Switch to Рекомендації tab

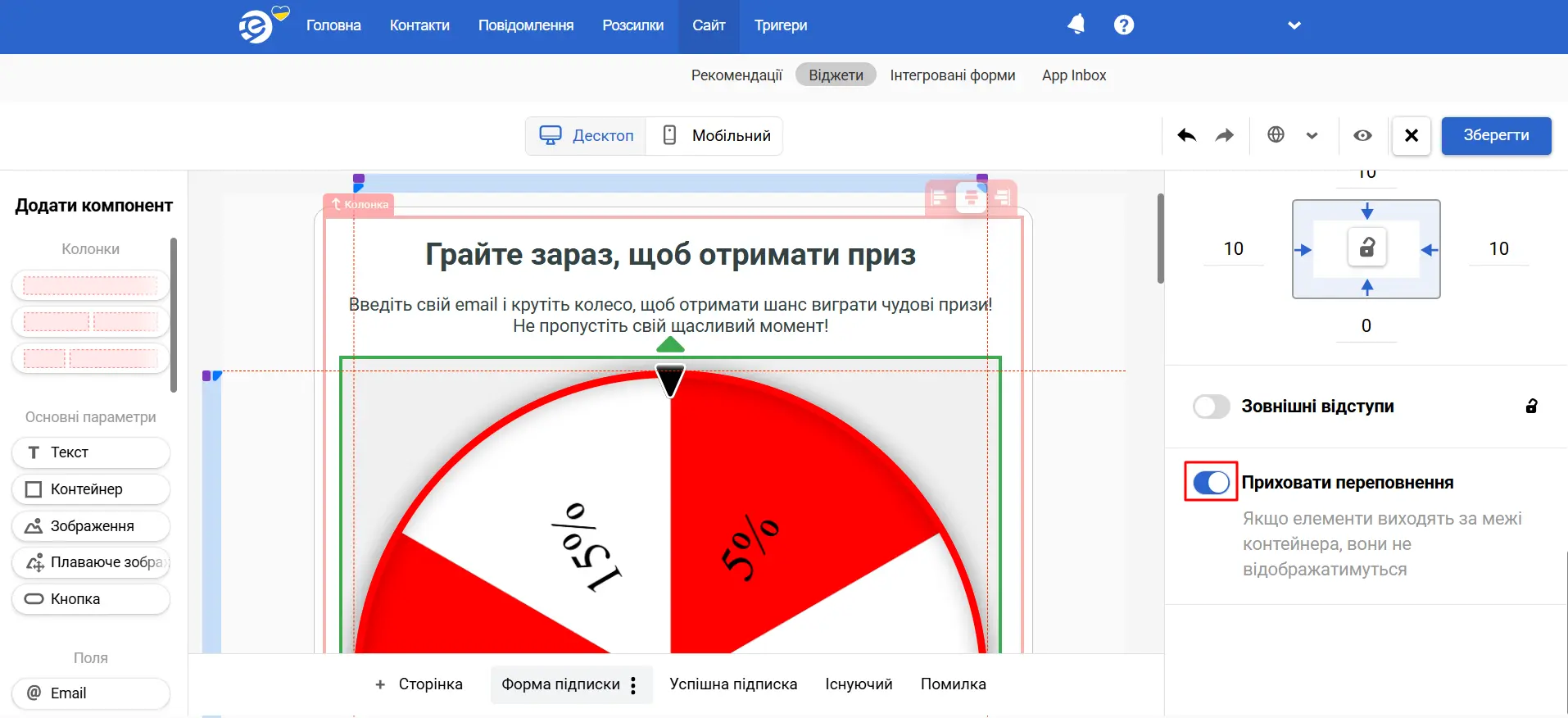736,75
